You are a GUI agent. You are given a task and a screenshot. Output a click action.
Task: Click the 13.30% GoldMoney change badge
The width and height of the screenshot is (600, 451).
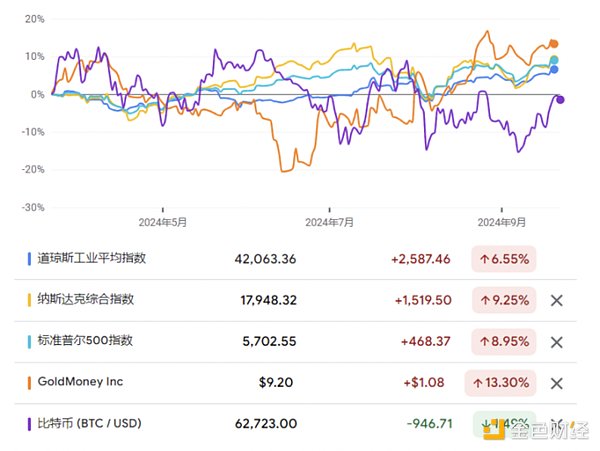[x=500, y=383]
